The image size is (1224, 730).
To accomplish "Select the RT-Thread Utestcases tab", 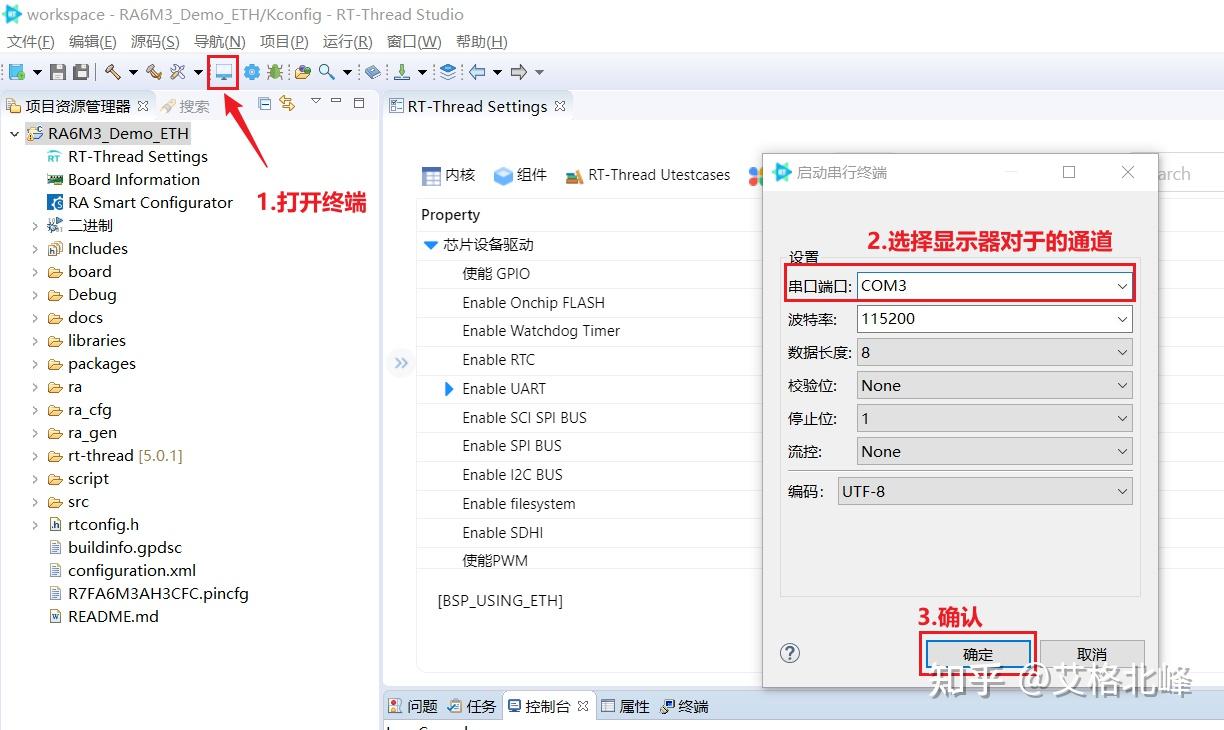I will point(648,175).
